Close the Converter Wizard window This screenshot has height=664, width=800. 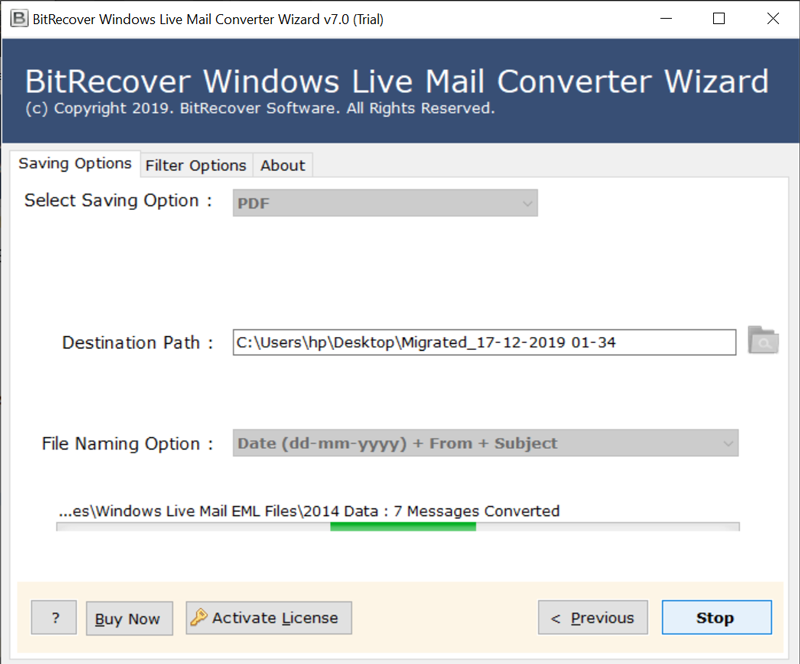773,19
